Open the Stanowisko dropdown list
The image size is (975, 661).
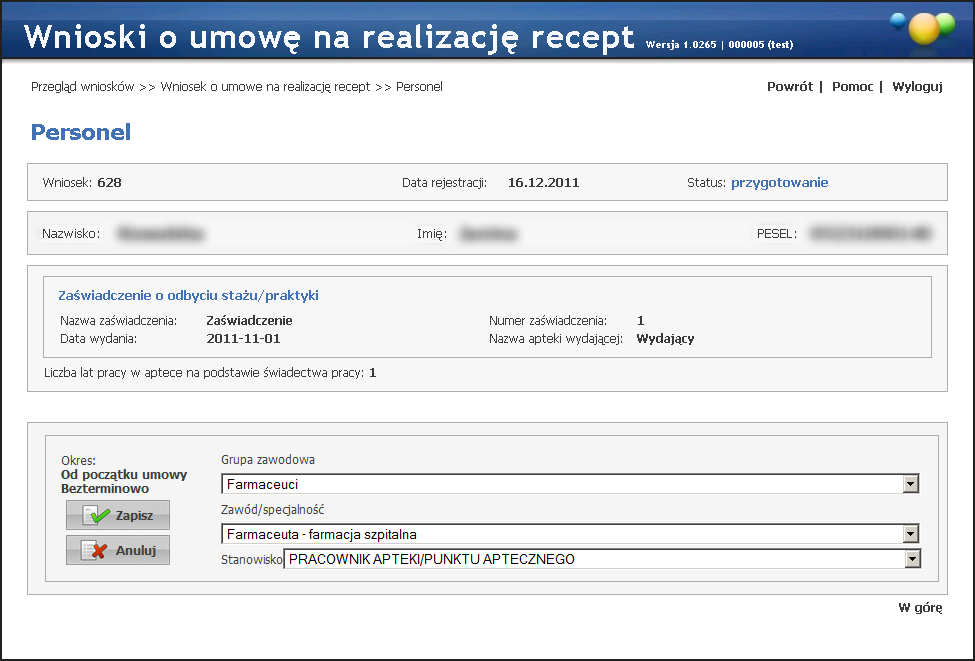pos(910,559)
